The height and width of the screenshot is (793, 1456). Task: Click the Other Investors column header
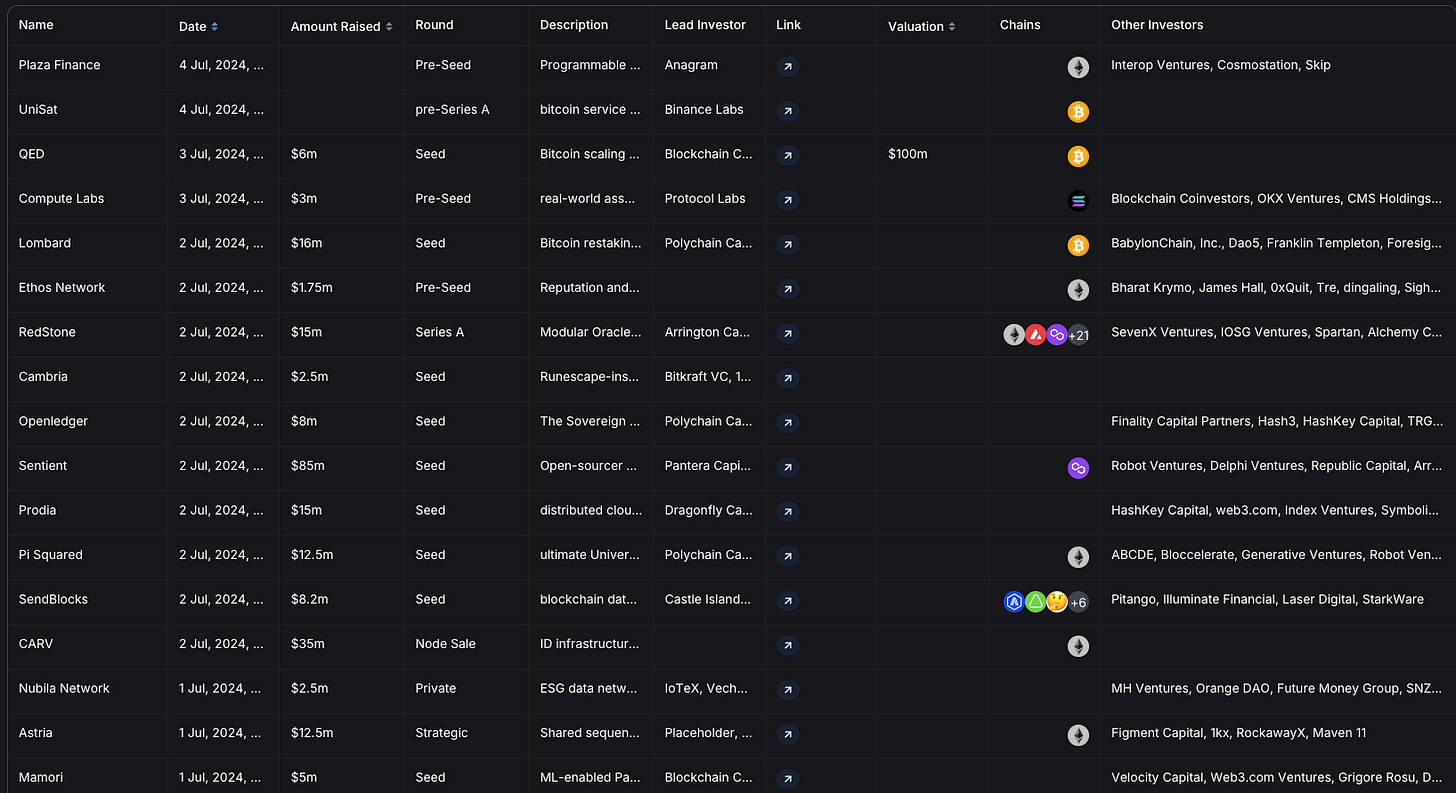(1157, 25)
